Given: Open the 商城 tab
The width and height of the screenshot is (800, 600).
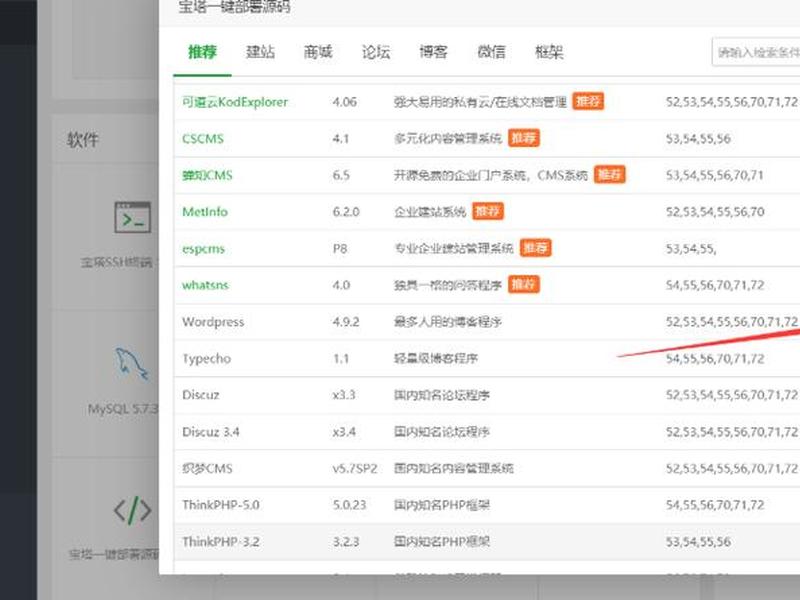Looking at the screenshot, I should [318, 52].
